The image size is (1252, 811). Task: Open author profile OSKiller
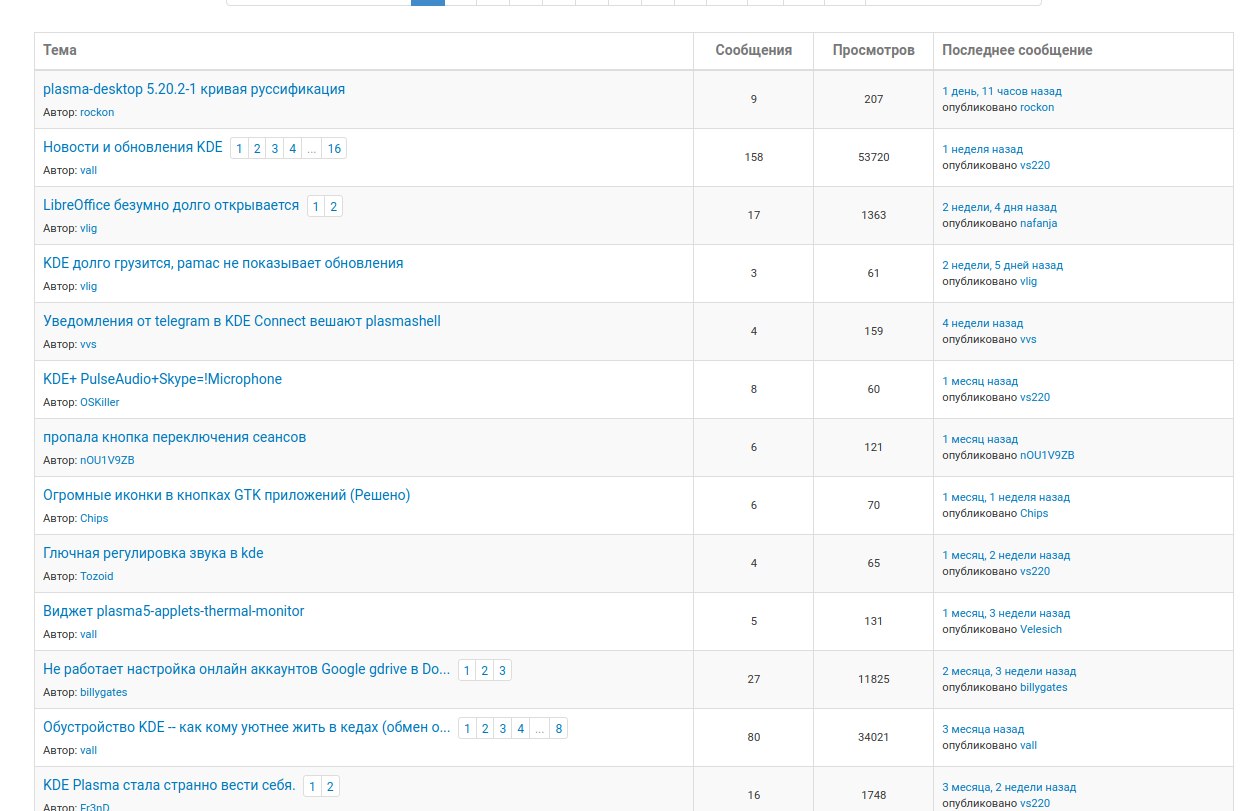100,402
